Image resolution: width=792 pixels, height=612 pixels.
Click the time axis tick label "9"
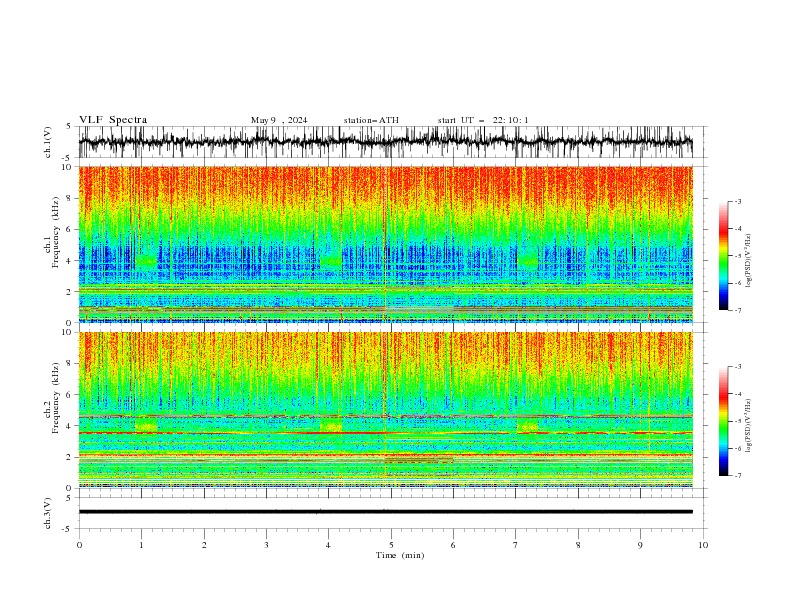[x=640, y=545]
